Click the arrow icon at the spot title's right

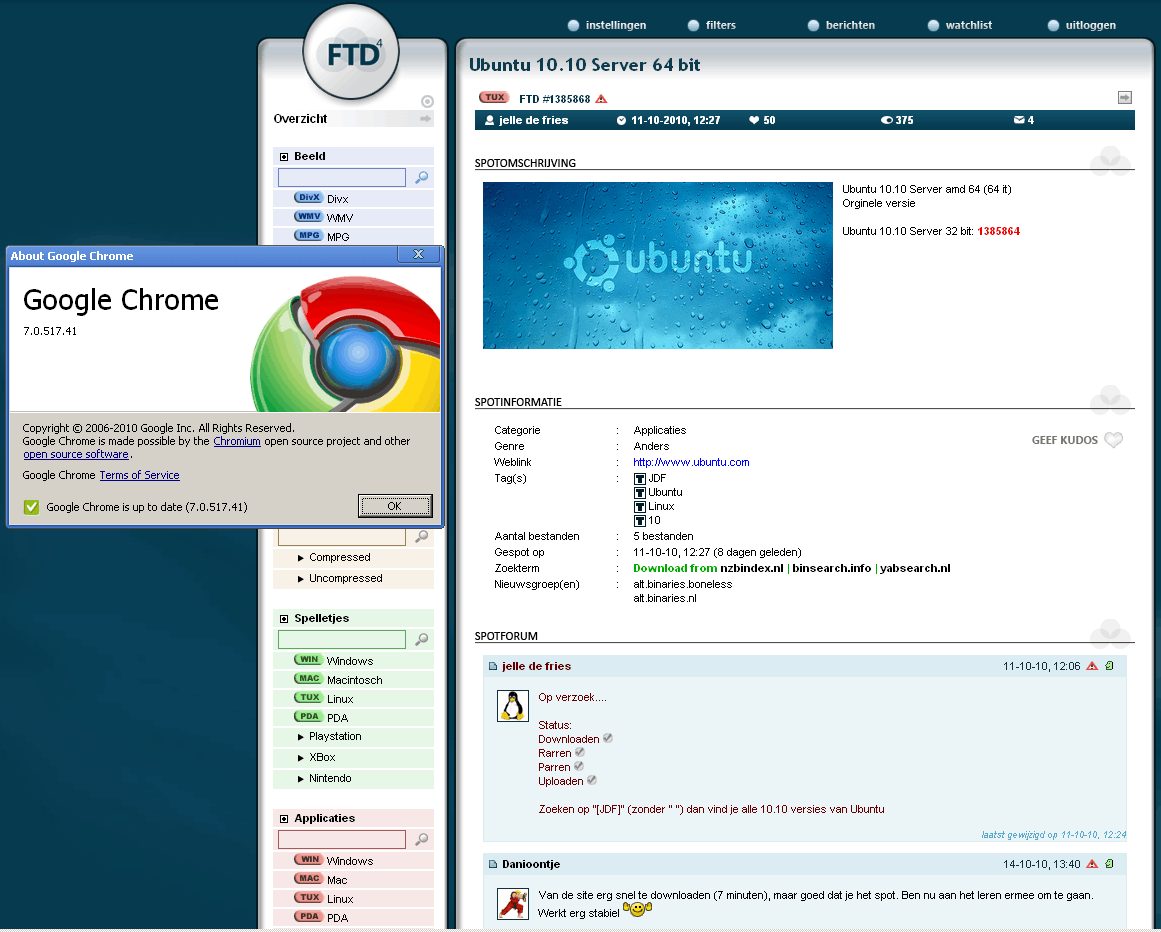tap(1125, 98)
